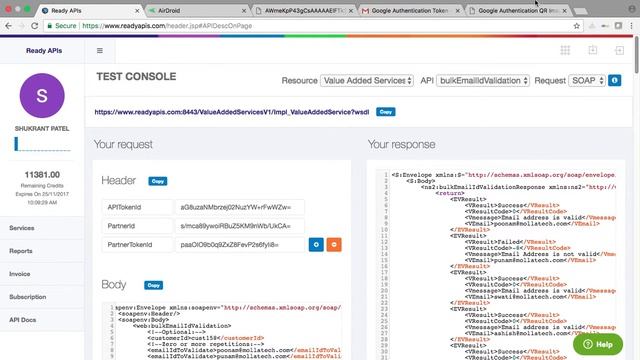Click the 11381.00 remaining credits value
Screen dimensions: 640x360
[x=42, y=175]
